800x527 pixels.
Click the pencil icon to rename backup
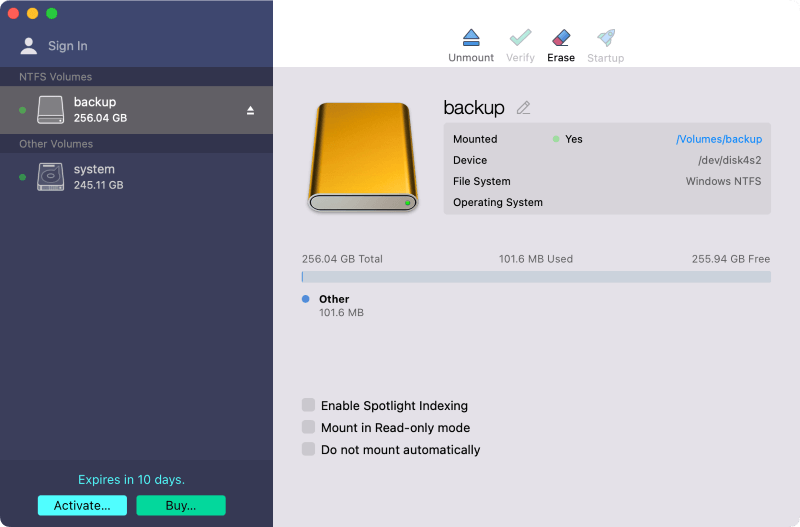tap(523, 108)
